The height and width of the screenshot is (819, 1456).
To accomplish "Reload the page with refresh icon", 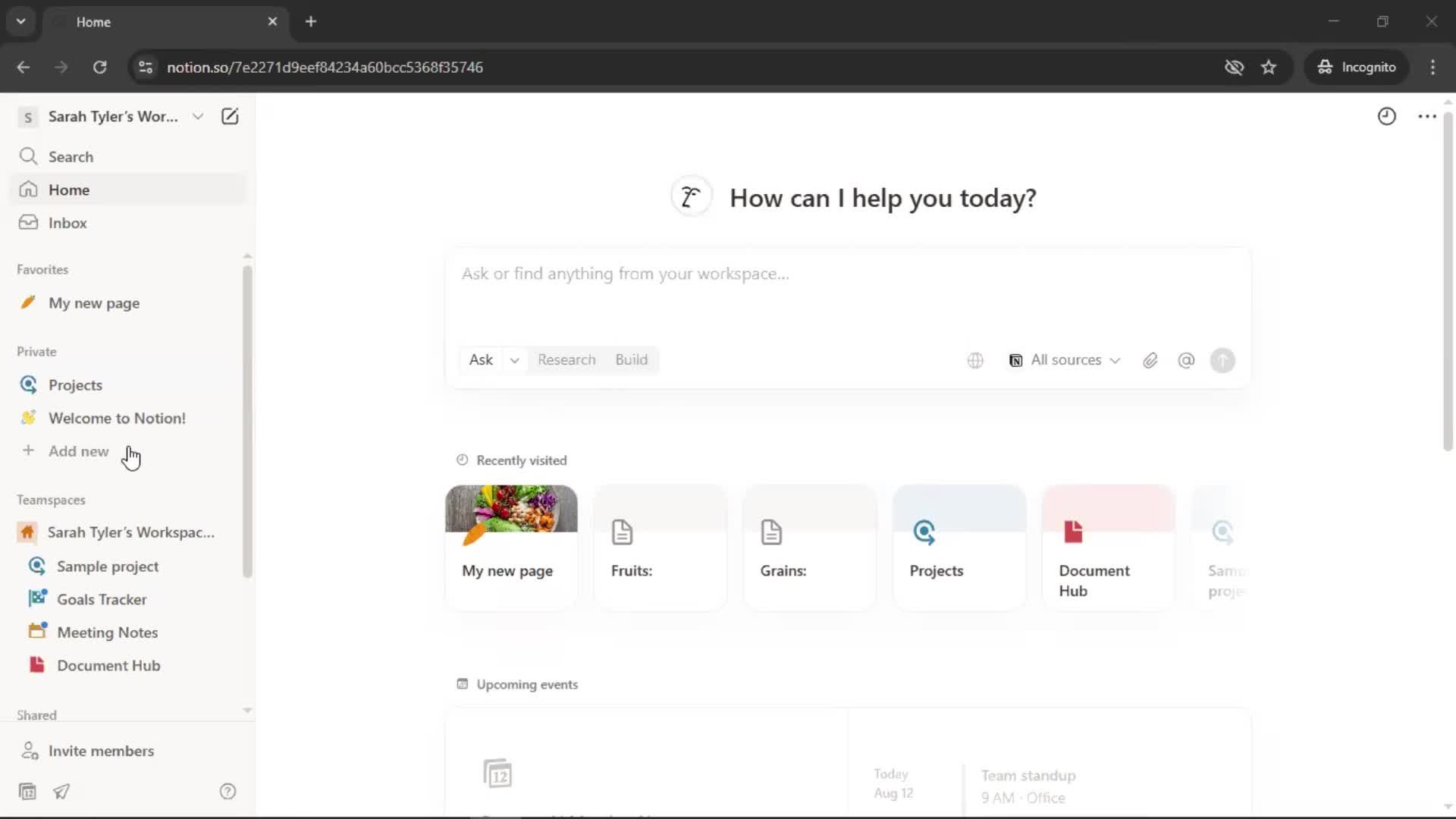I will (99, 67).
